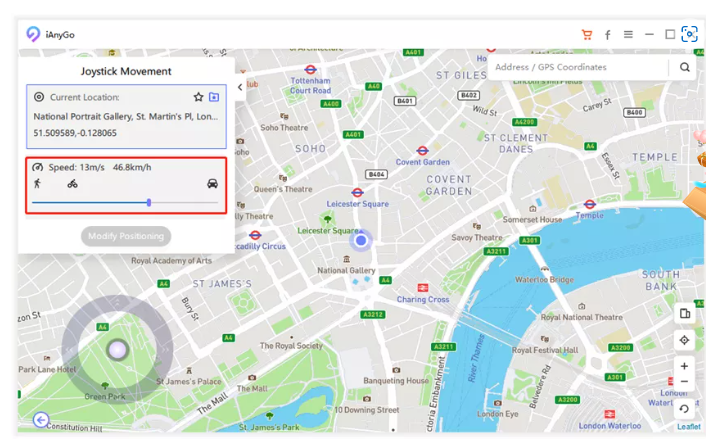Click the device/import icon on map sidebar
Screen dimensions: 706x448
tap(684, 313)
